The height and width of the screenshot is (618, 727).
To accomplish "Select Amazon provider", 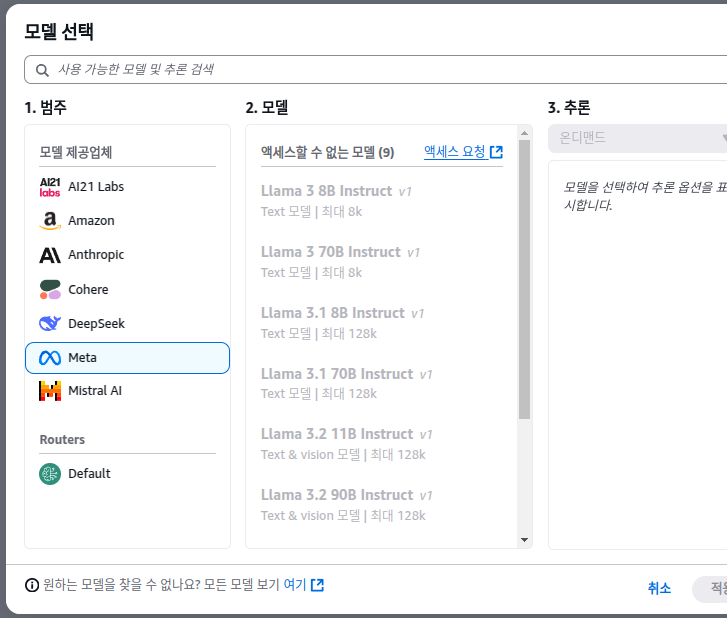I will pos(128,221).
